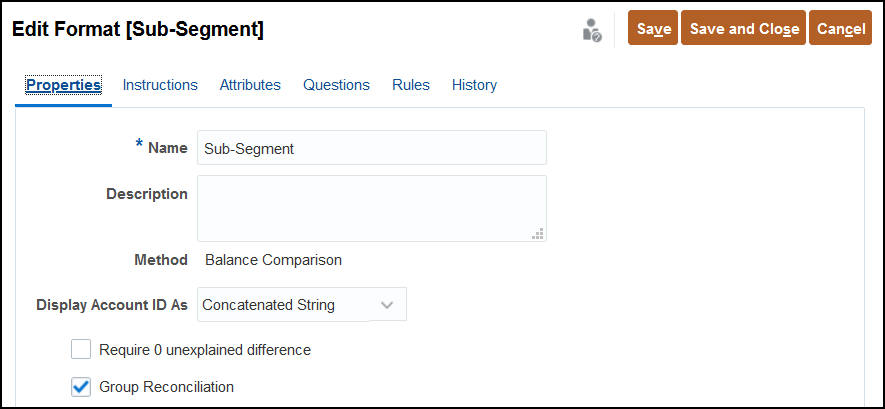Viewport: 885px width, 409px height.
Task: Expand the Display Account ID As dropdown arrow
Action: [387, 305]
